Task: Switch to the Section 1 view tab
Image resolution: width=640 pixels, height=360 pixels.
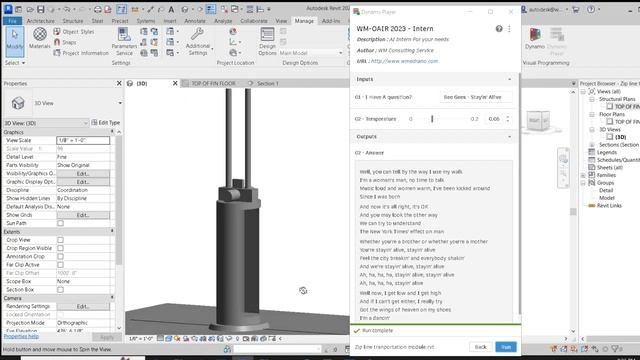Action: (x=267, y=83)
